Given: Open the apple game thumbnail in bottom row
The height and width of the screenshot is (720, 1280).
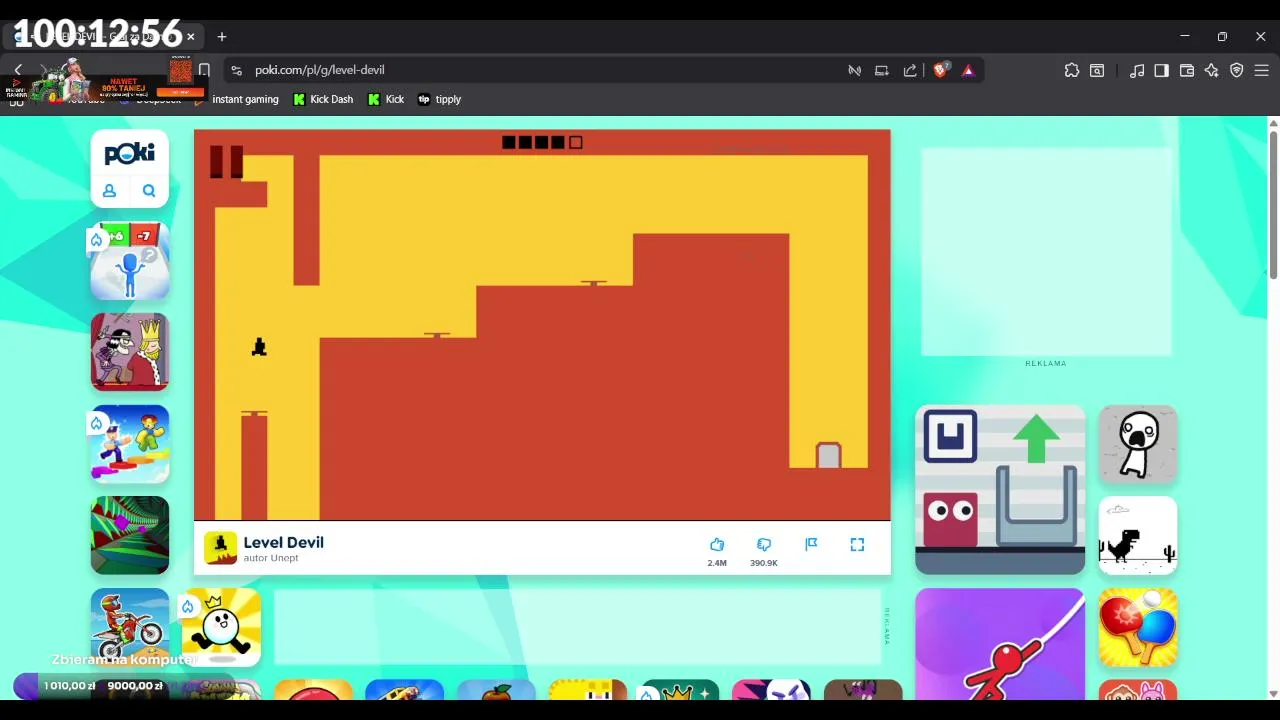Looking at the screenshot, I should (496, 690).
